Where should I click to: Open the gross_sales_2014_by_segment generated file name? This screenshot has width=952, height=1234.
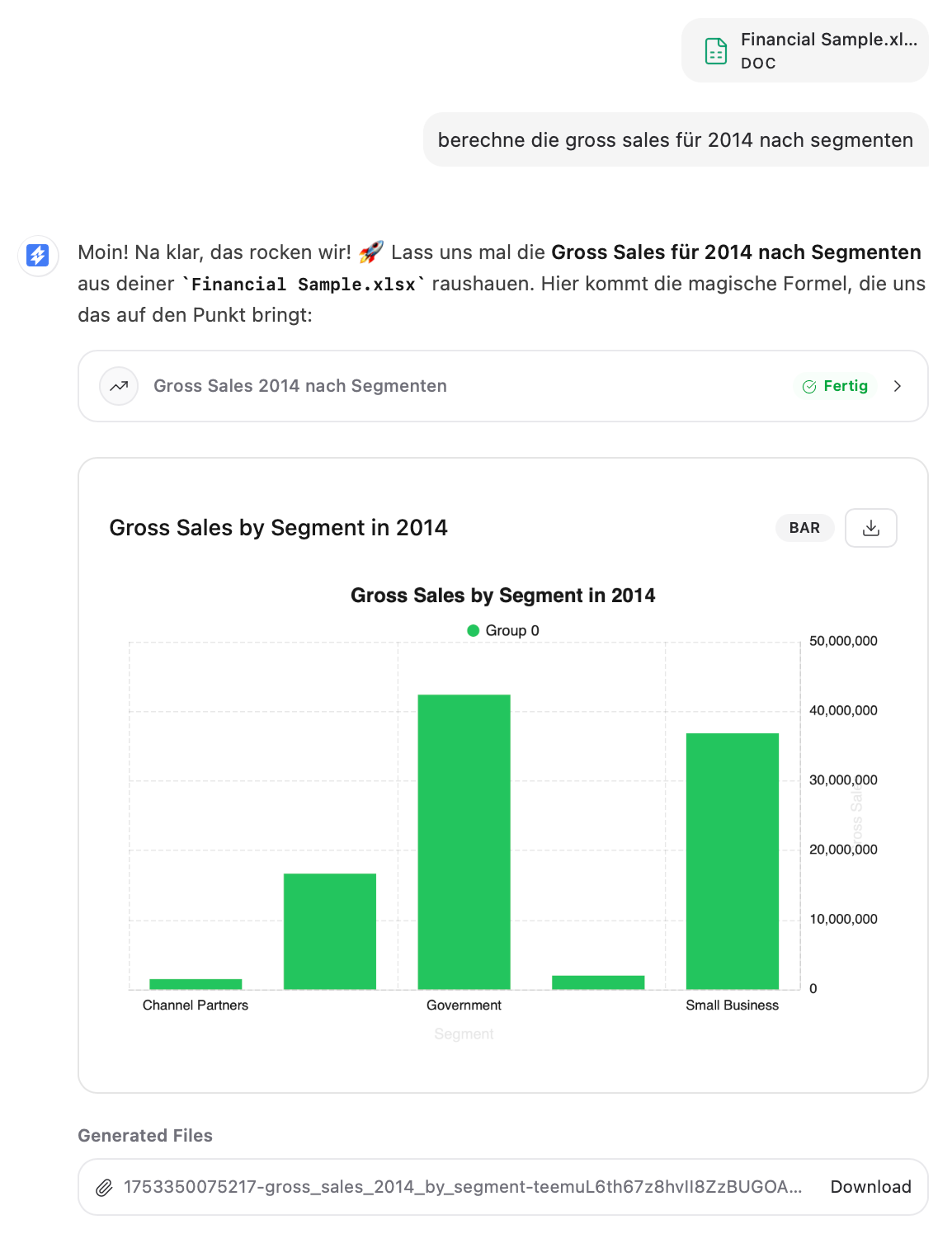click(463, 1187)
